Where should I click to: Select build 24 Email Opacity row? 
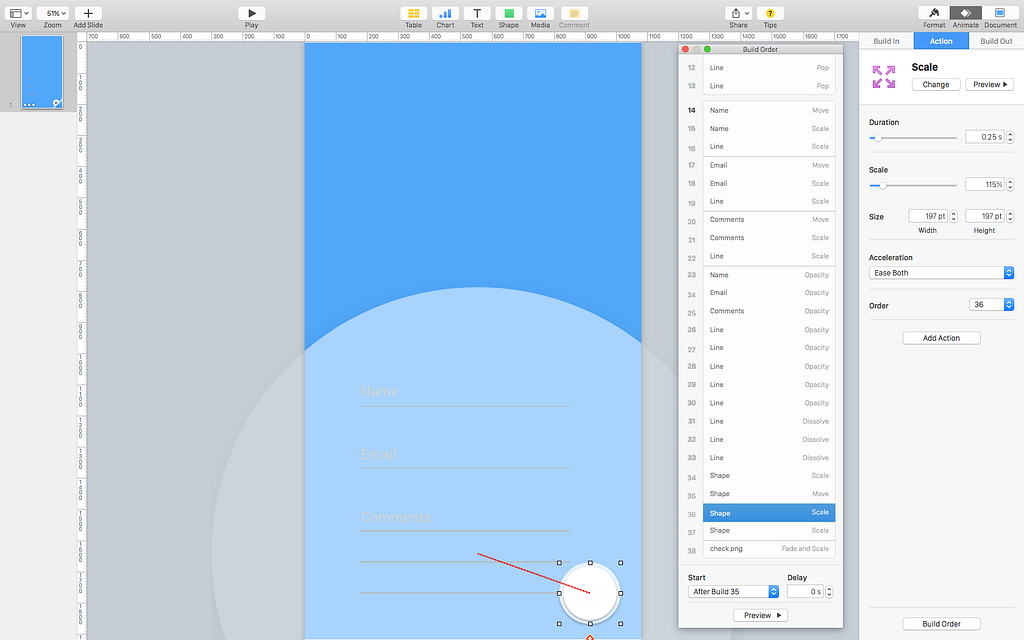769,293
